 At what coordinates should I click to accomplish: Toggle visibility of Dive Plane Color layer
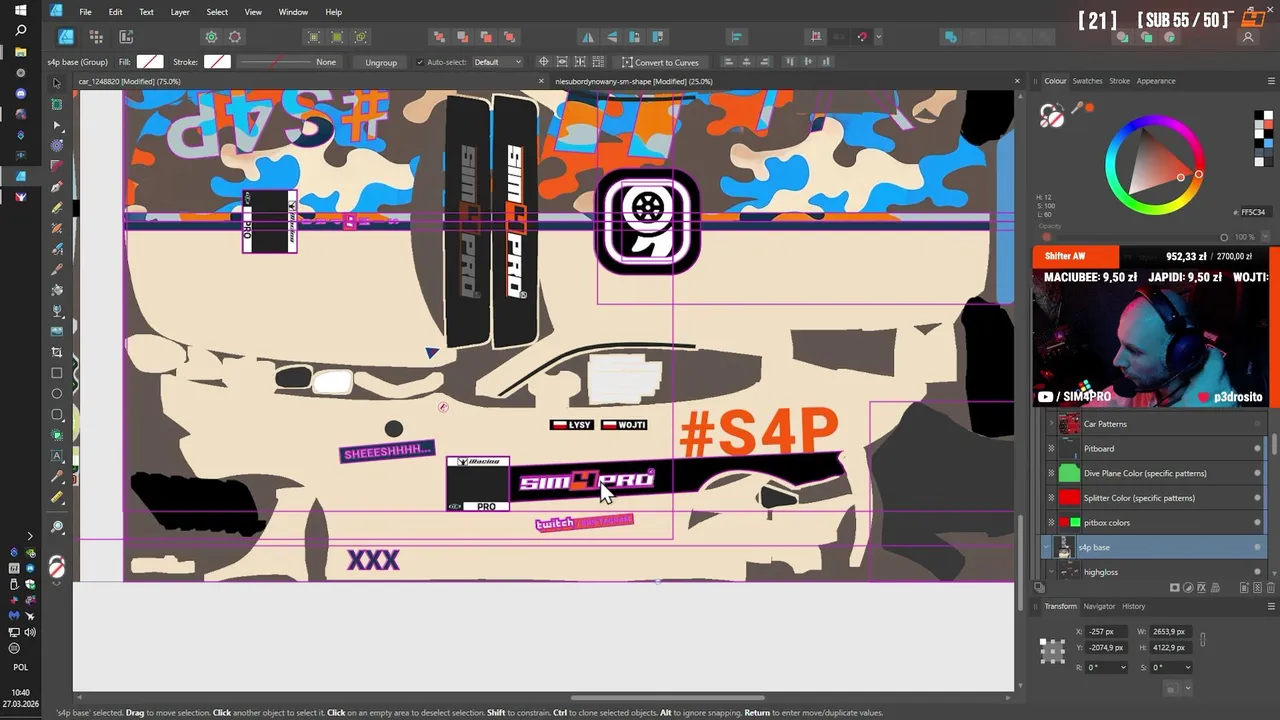1257,473
